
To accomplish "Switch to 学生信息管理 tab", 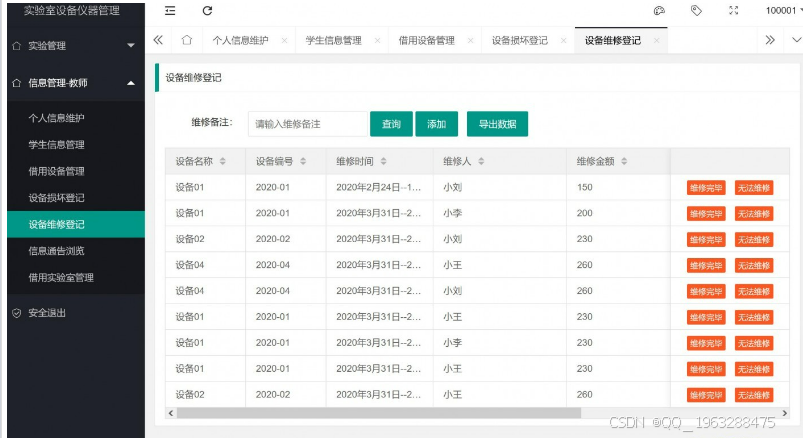I will 333,40.
